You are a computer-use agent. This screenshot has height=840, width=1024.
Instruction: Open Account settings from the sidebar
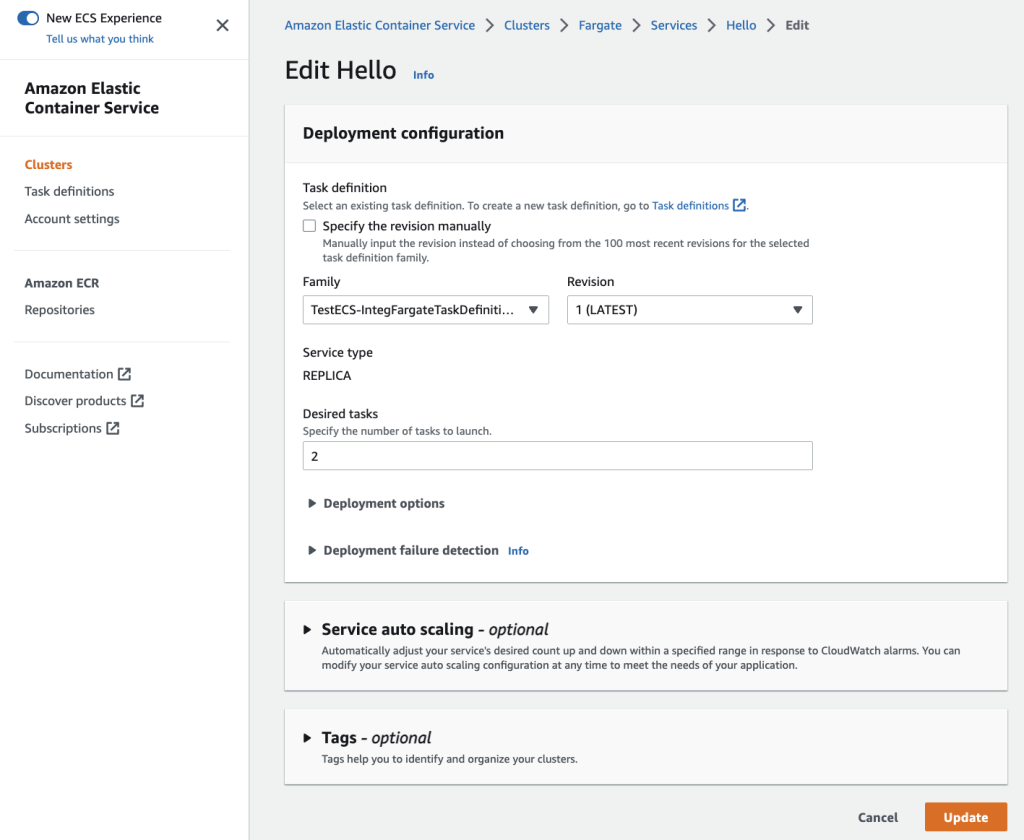tap(72, 218)
